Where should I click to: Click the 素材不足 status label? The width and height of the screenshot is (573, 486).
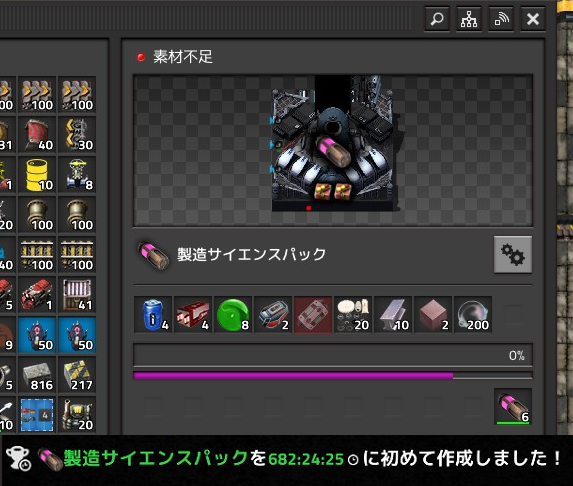183,57
